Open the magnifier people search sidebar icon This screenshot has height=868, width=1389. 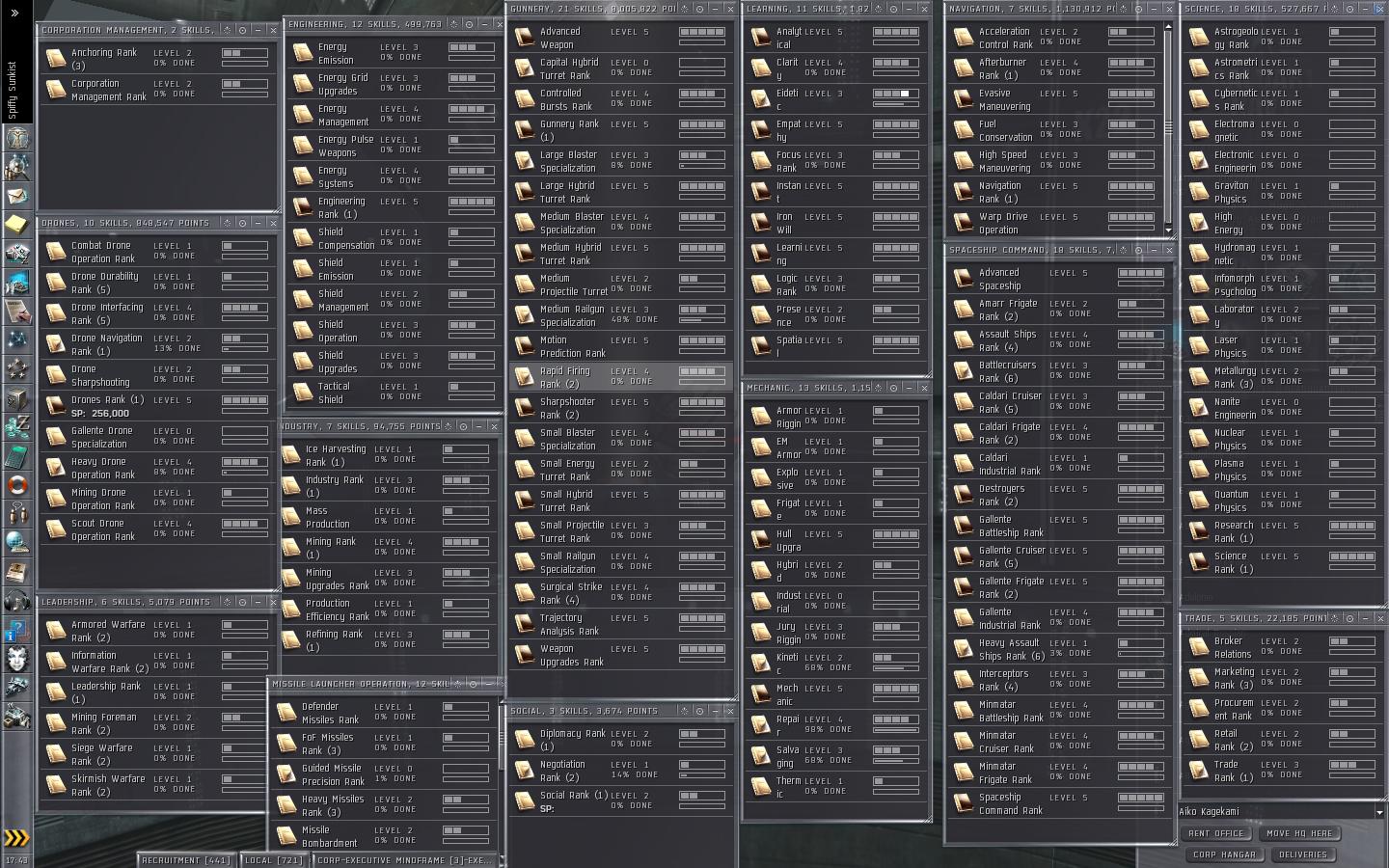click(16, 167)
